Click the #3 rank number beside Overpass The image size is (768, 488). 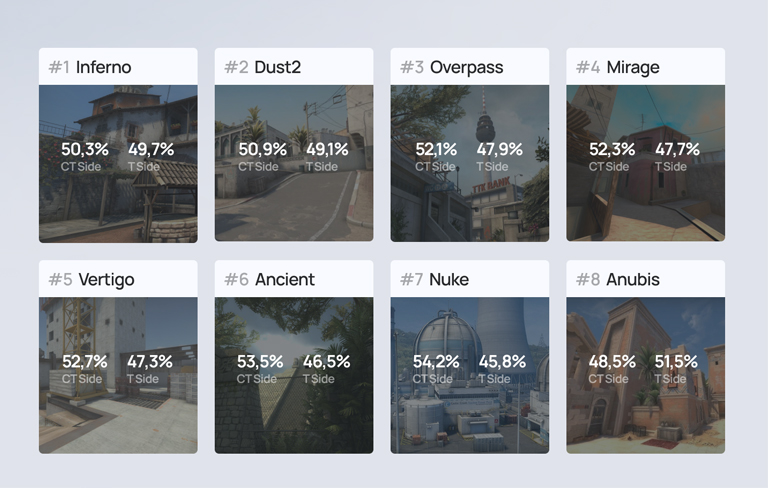(x=412, y=68)
